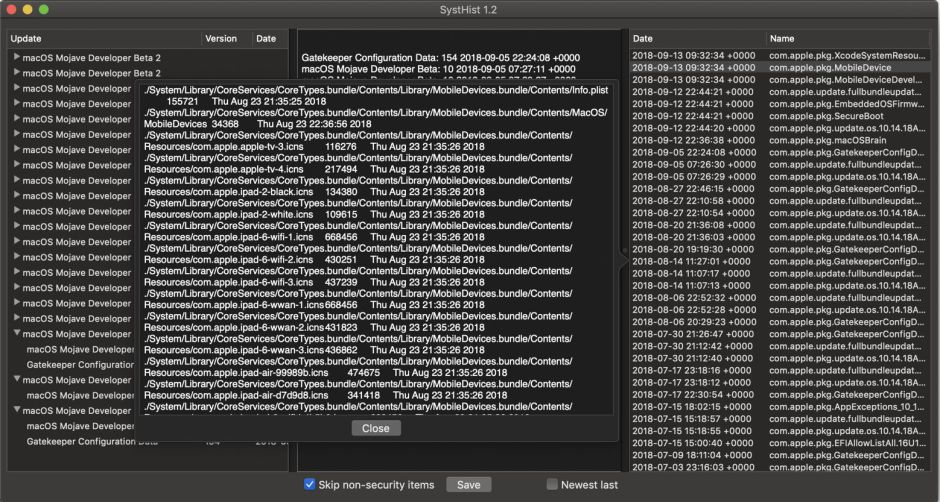This screenshot has width=940, height=502.
Task: Click Close to dismiss the file list popup
Action: point(376,428)
